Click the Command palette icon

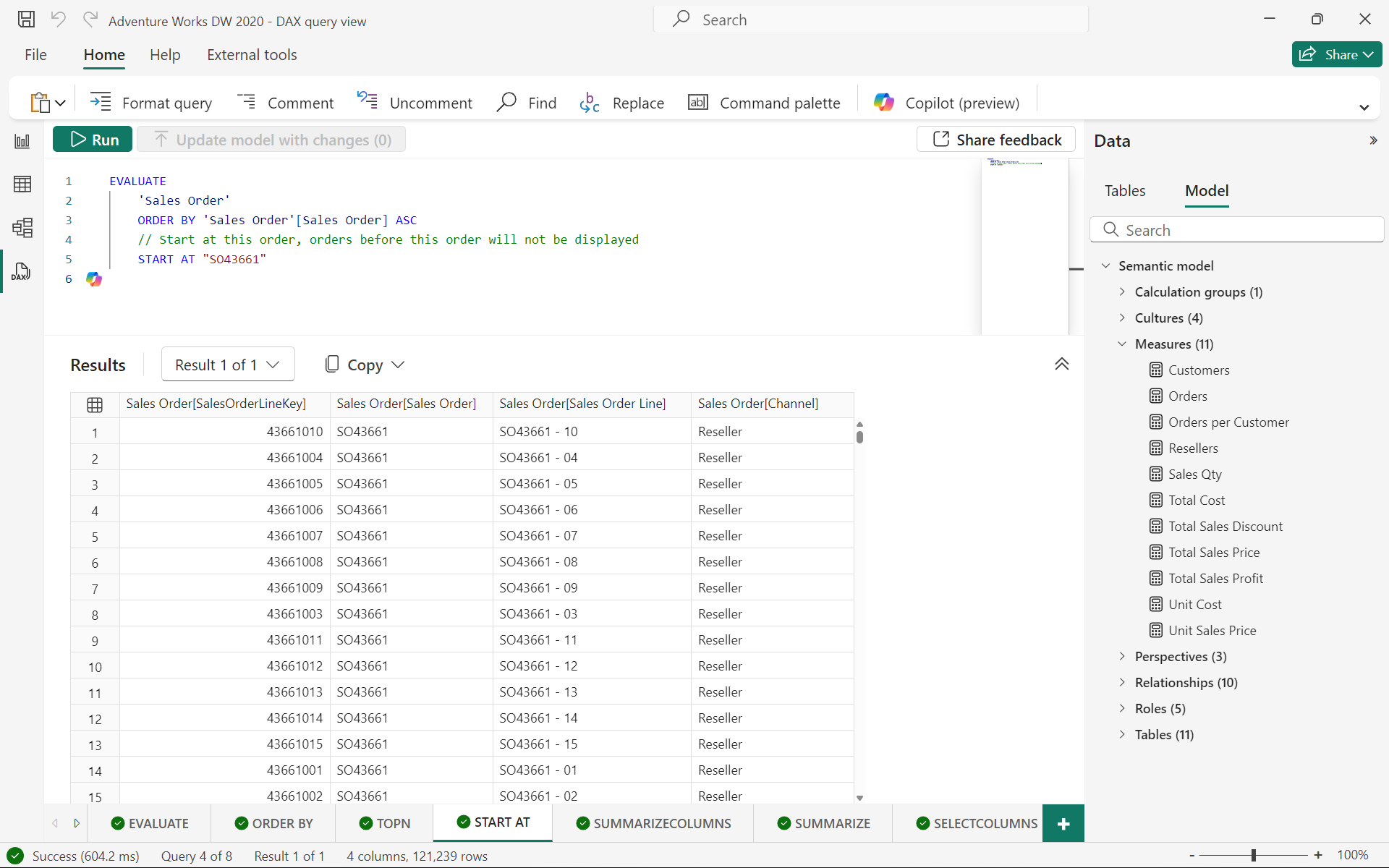[698, 102]
